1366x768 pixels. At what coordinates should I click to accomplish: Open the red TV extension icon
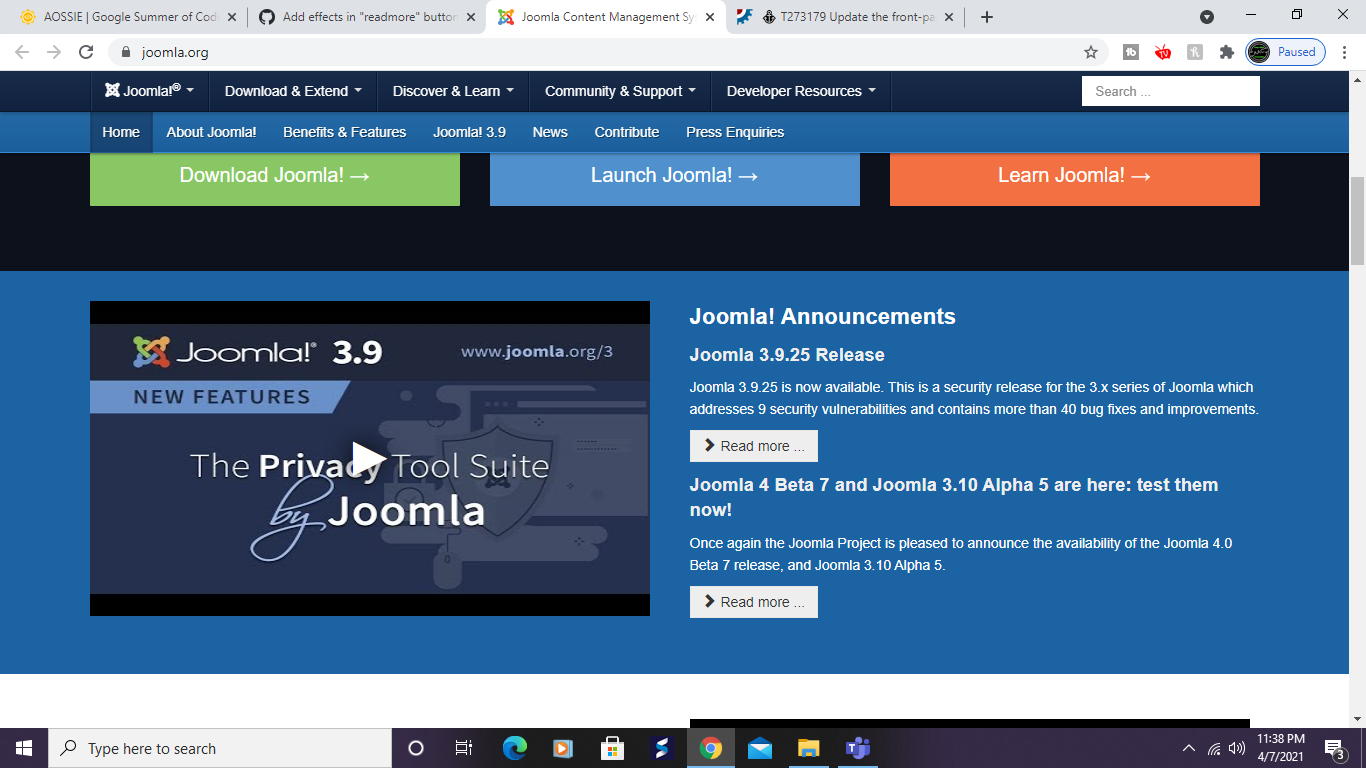[x=1163, y=52]
